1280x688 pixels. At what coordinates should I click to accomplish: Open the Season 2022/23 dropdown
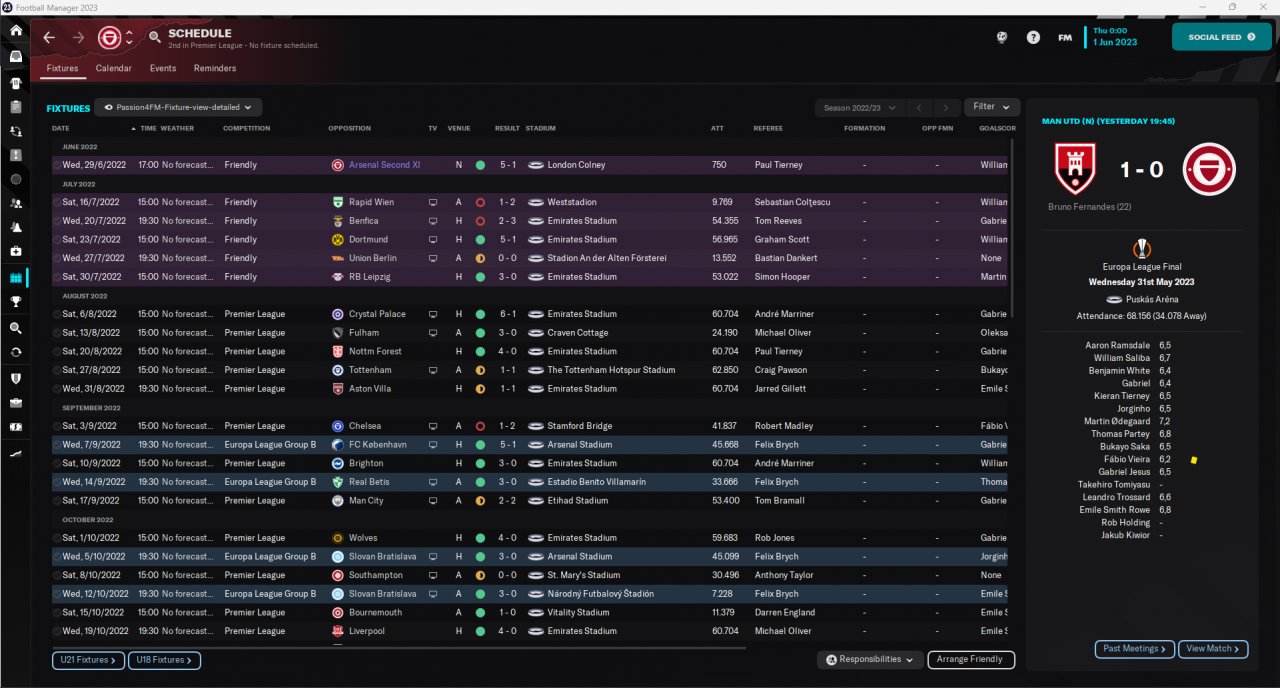pos(860,107)
